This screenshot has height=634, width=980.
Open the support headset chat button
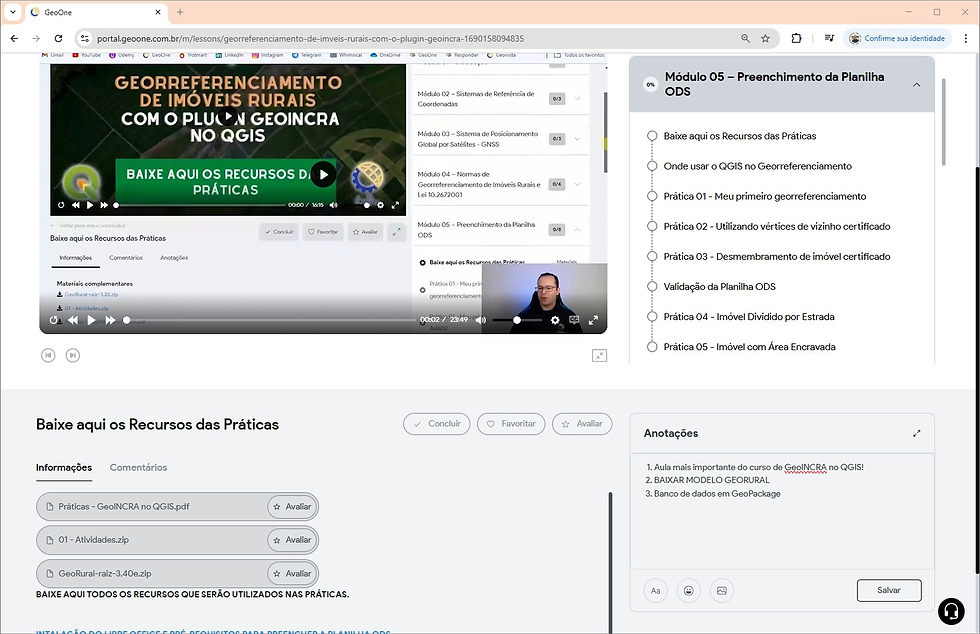[951, 611]
